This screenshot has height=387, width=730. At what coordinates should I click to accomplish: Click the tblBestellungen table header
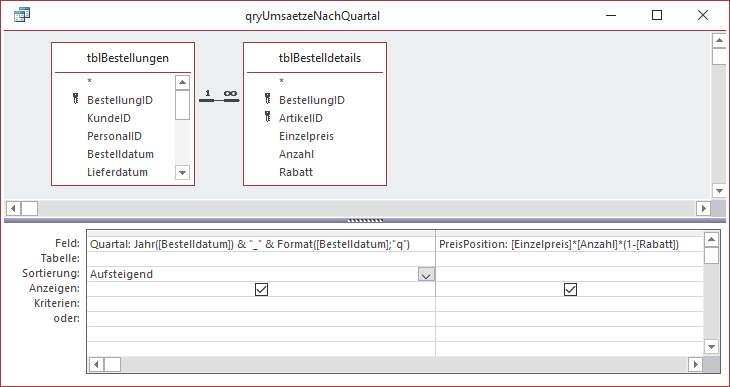coord(123,58)
